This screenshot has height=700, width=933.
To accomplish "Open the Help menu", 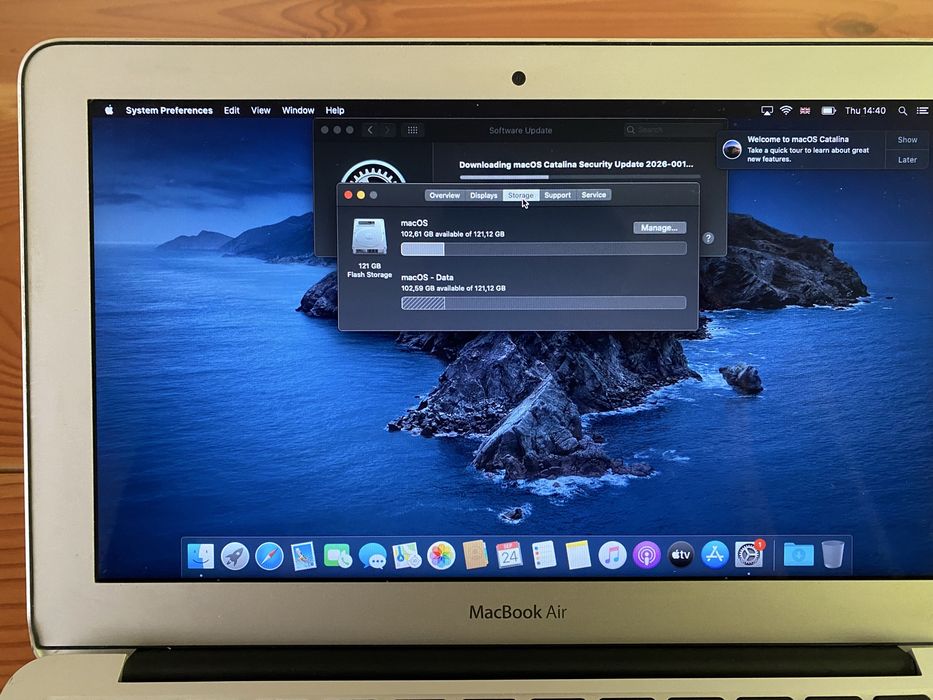I will [x=335, y=110].
